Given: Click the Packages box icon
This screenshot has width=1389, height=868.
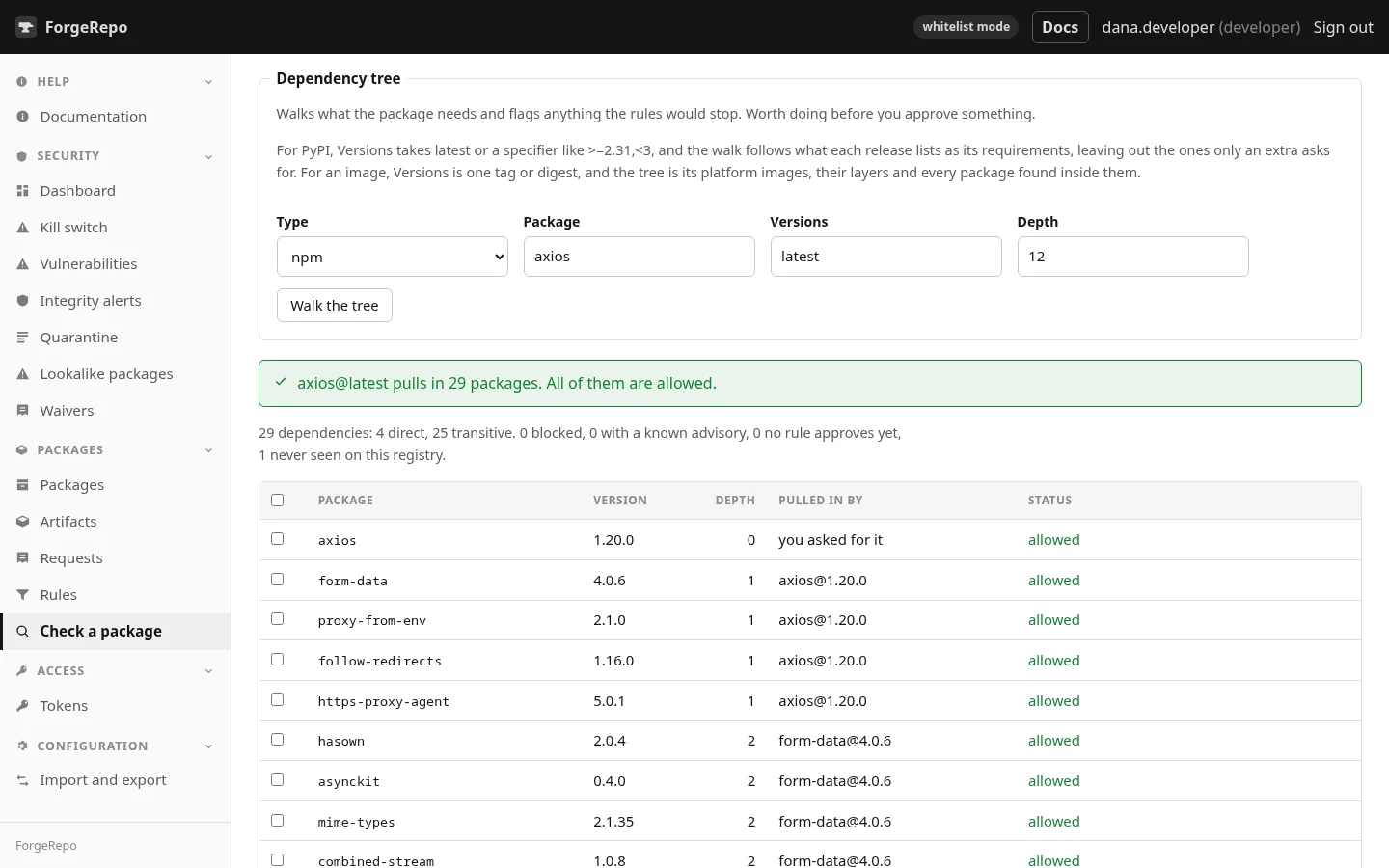Looking at the screenshot, I should pos(22,485).
